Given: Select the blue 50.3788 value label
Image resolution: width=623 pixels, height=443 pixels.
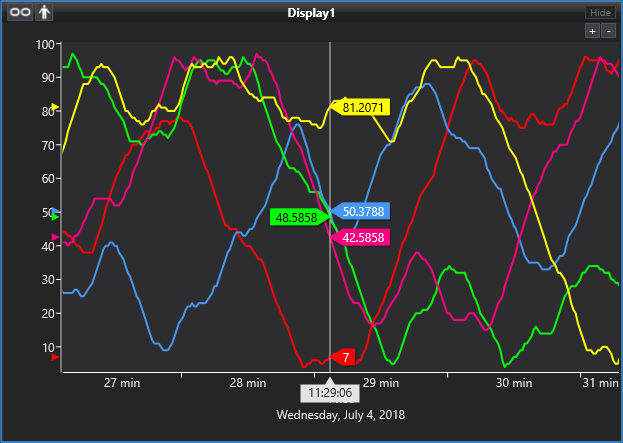Looking at the screenshot, I should tap(364, 211).
